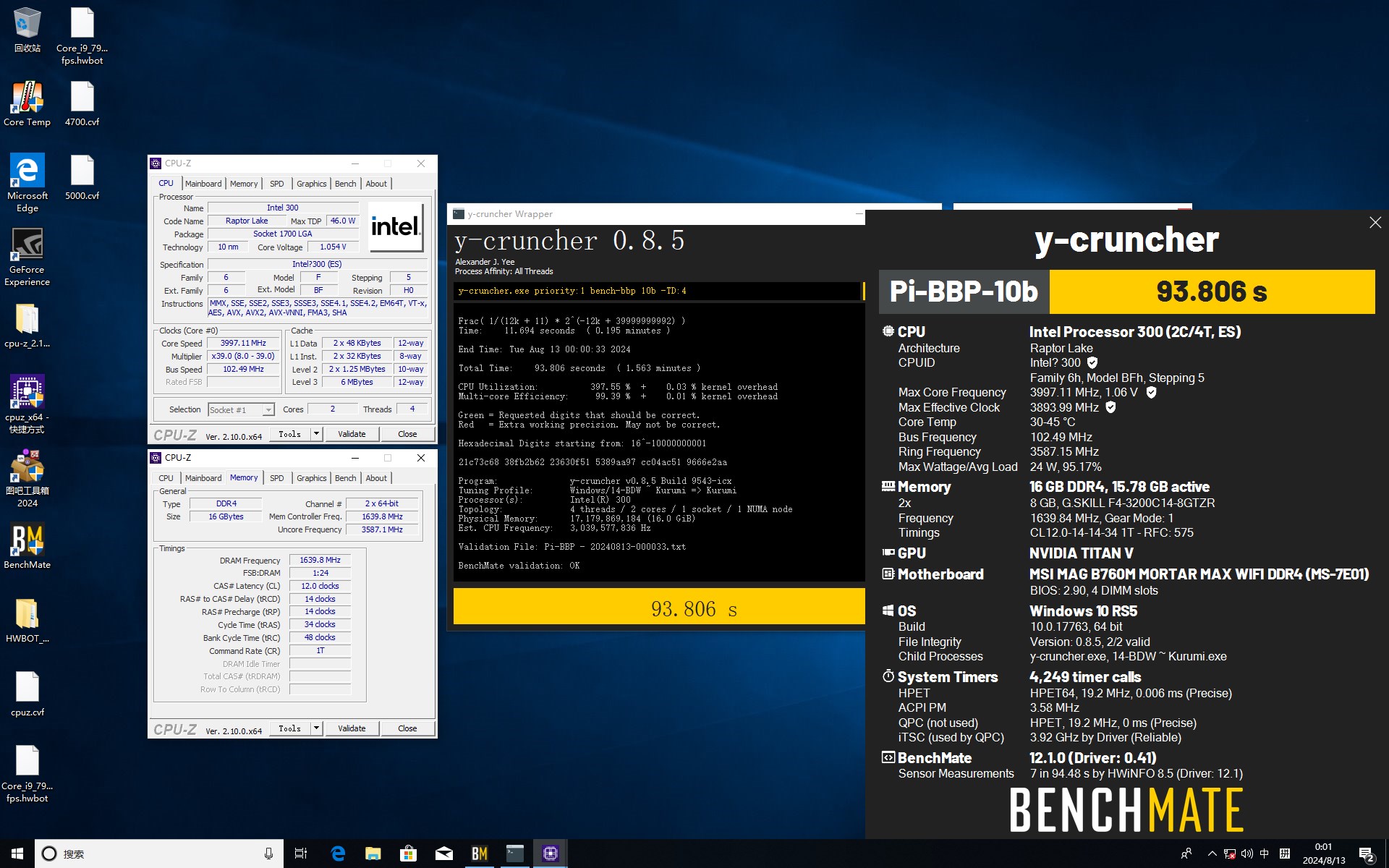The height and width of the screenshot is (868, 1389).
Task: Click the Core Speed value 3997.11 MHz
Action: (x=243, y=344)
